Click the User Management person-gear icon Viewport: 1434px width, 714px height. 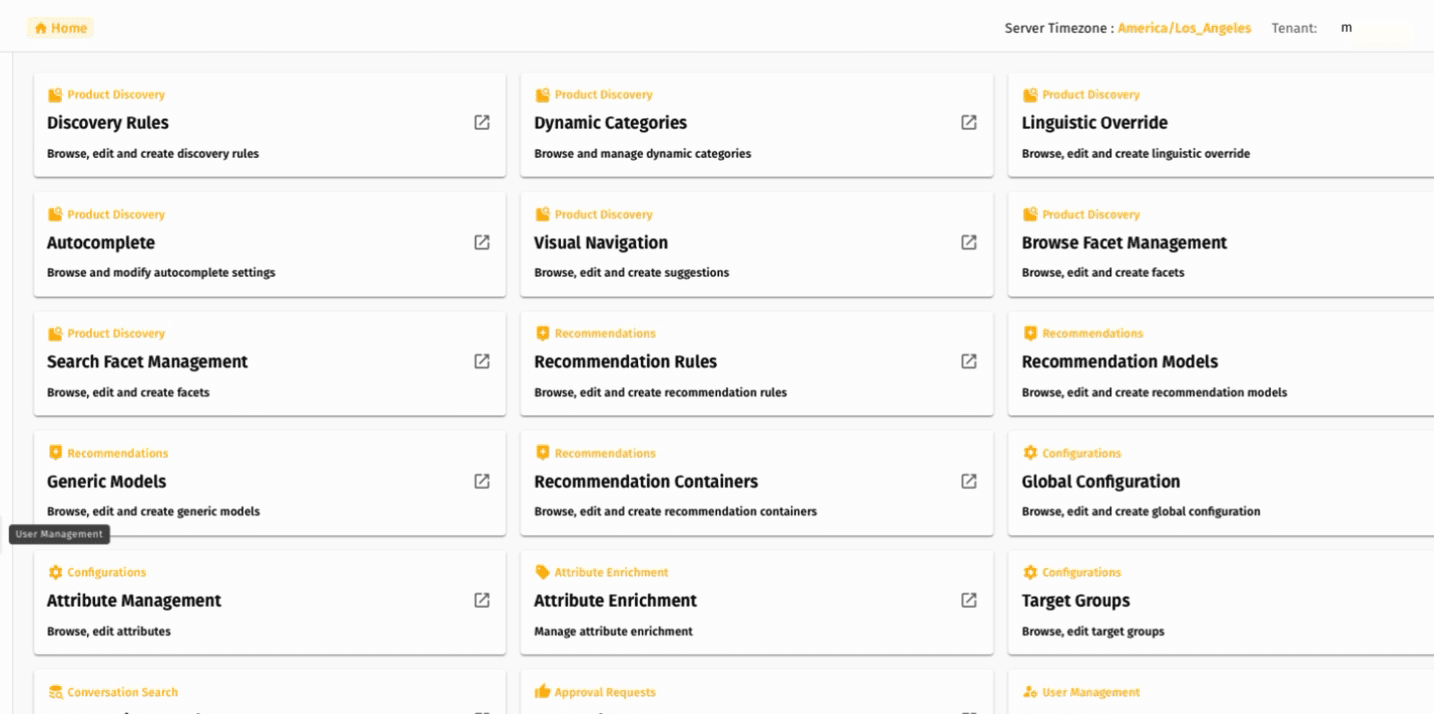point(1030,692)
